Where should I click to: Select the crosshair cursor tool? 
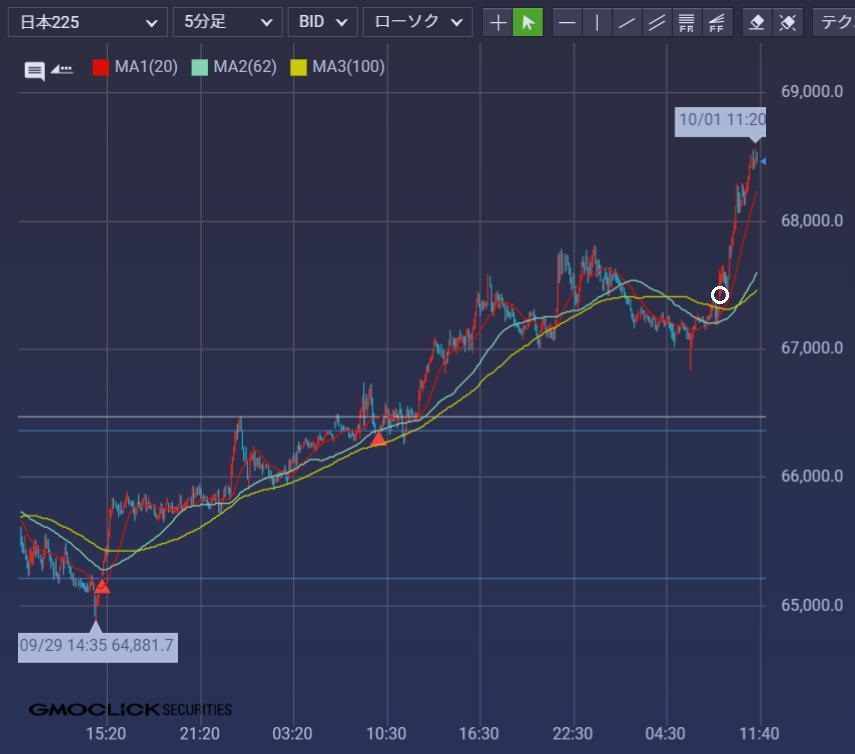[498, 22]
